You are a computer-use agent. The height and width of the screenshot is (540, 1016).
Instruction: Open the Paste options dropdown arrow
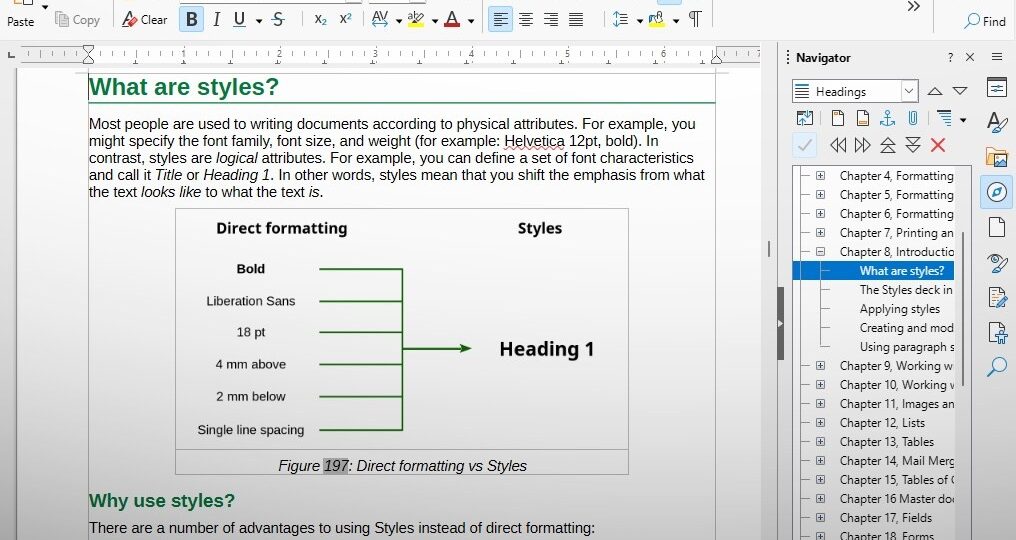point(45,6)
